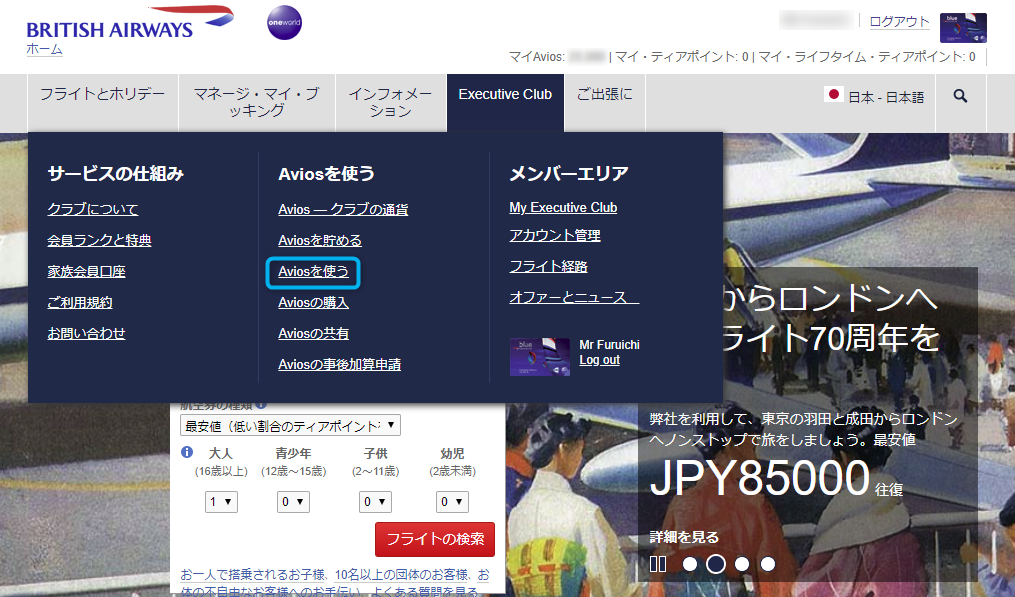
Task: Click the メンバーエリア column heading
Action: click(568, 174)
